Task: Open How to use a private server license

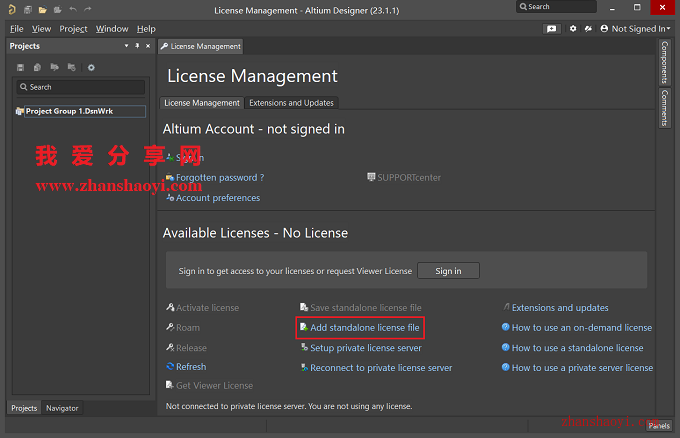Action: [x=577, y=368]
